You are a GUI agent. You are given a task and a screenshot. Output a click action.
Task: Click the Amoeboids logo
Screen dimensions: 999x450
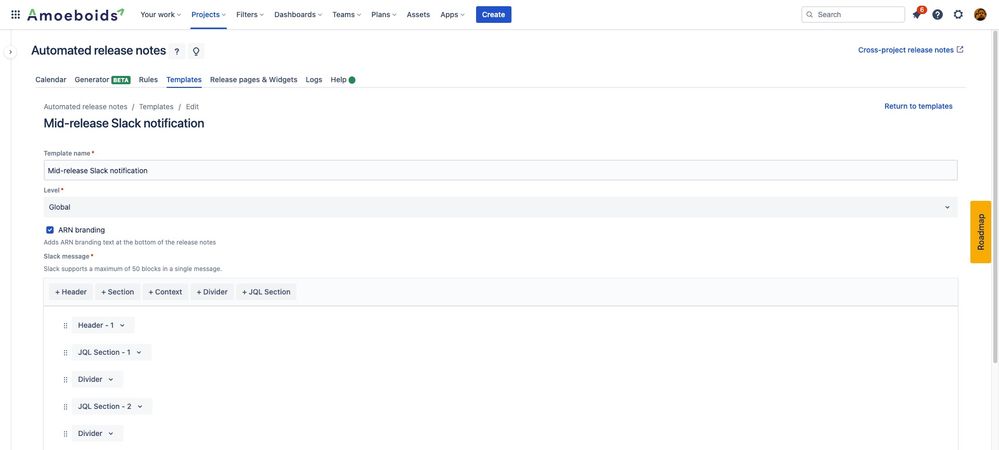coord(76,14)
